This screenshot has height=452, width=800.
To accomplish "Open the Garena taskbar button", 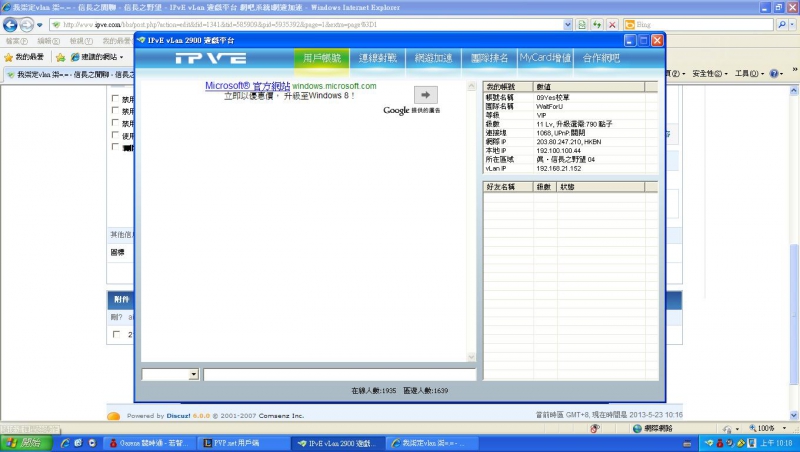I will [148, 443].
